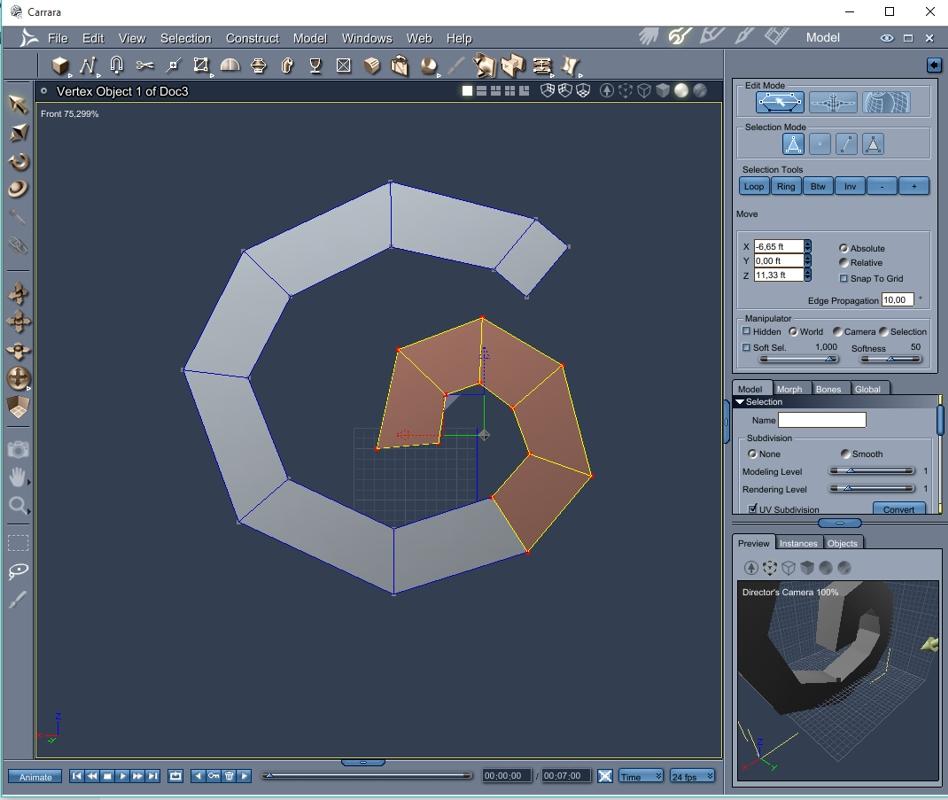
Task: Enable the Snap To Grid checkbox
Action: [844, 278]
